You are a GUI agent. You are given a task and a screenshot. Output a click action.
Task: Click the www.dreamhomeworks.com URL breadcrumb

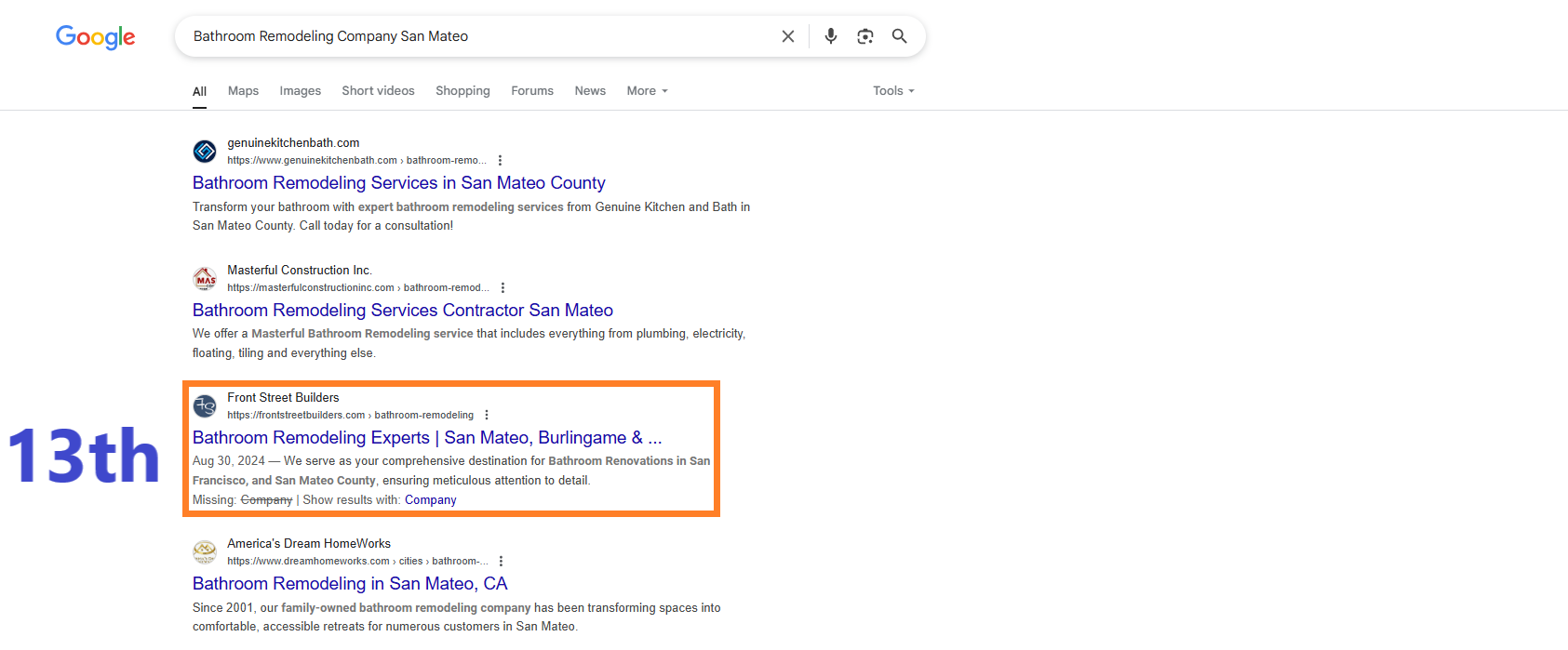click(357, 562)
